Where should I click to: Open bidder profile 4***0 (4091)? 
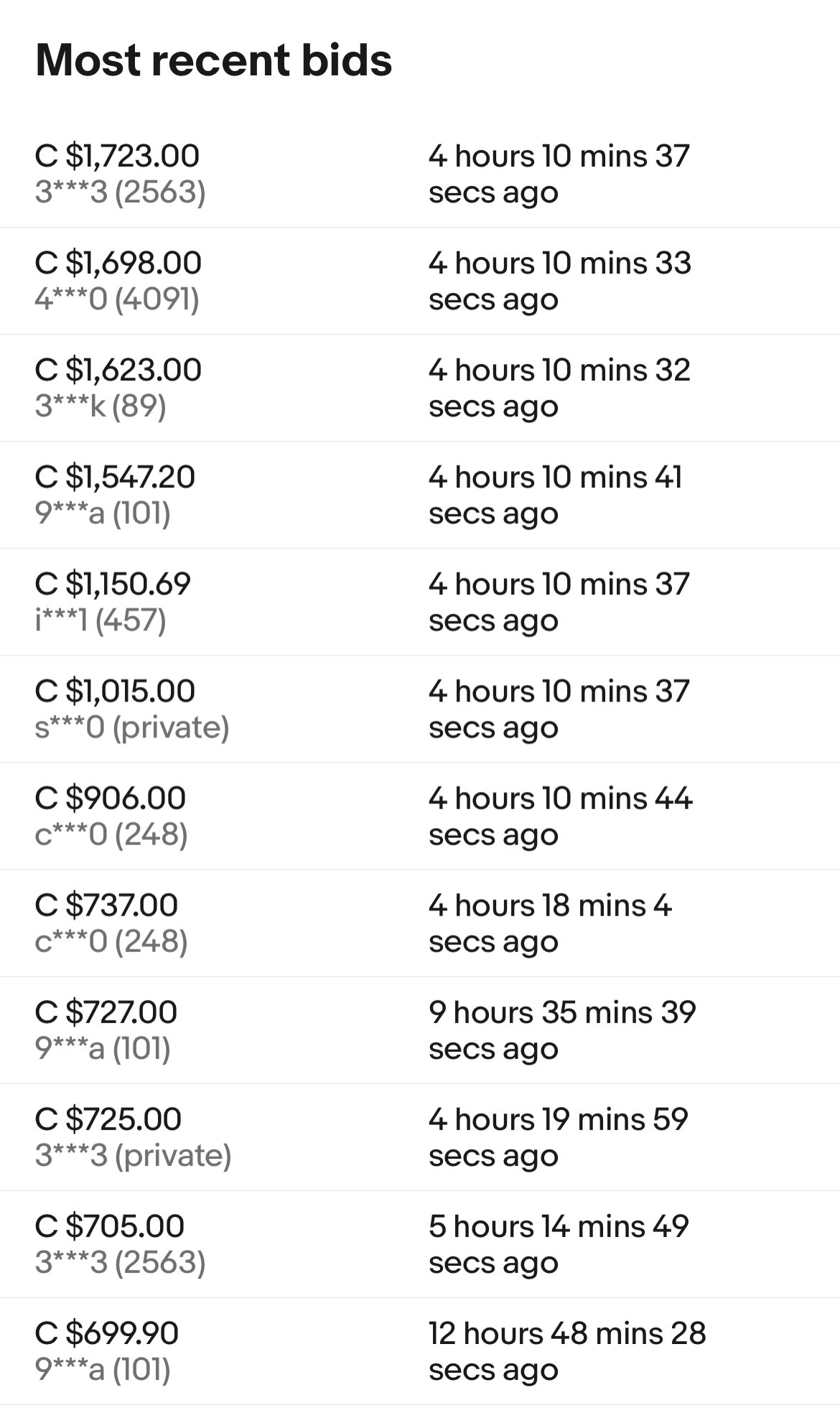tap(117, 299)
